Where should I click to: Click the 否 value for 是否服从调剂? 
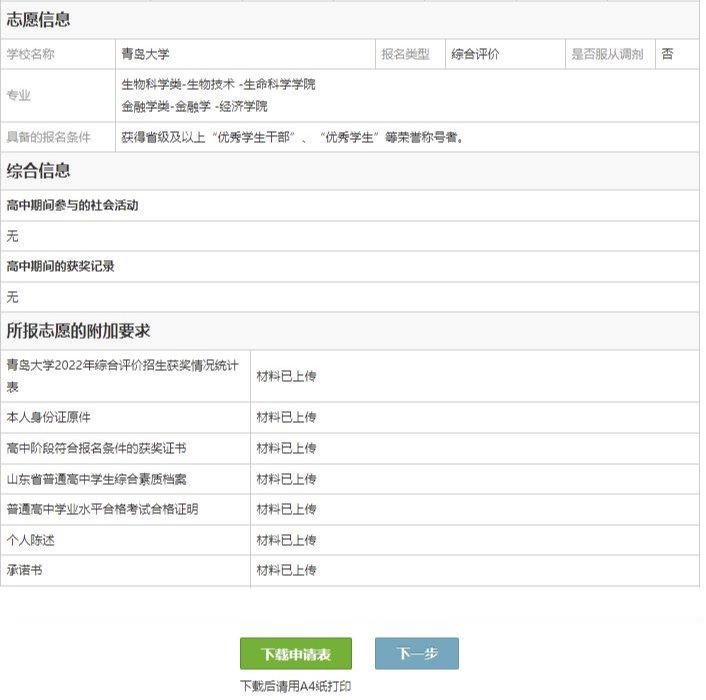coord(667,55)
